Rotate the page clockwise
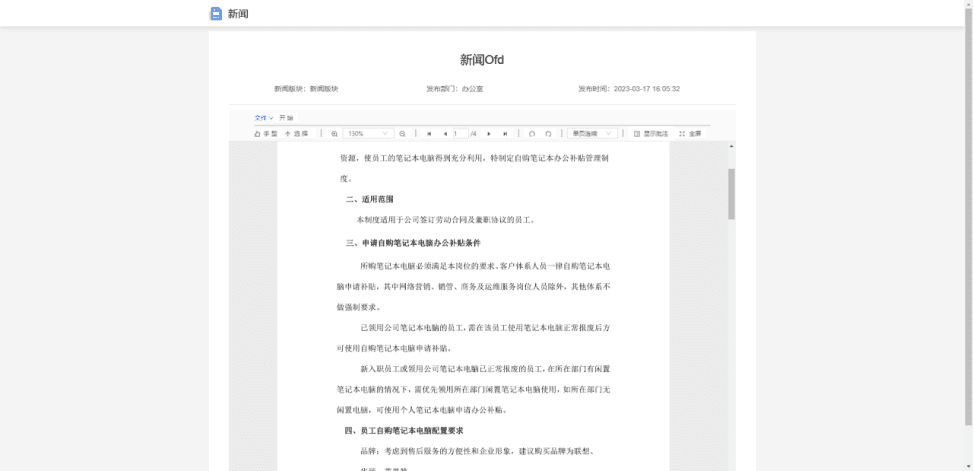The width and height of the screenshot is (974, 471). [x=548, y=134]
